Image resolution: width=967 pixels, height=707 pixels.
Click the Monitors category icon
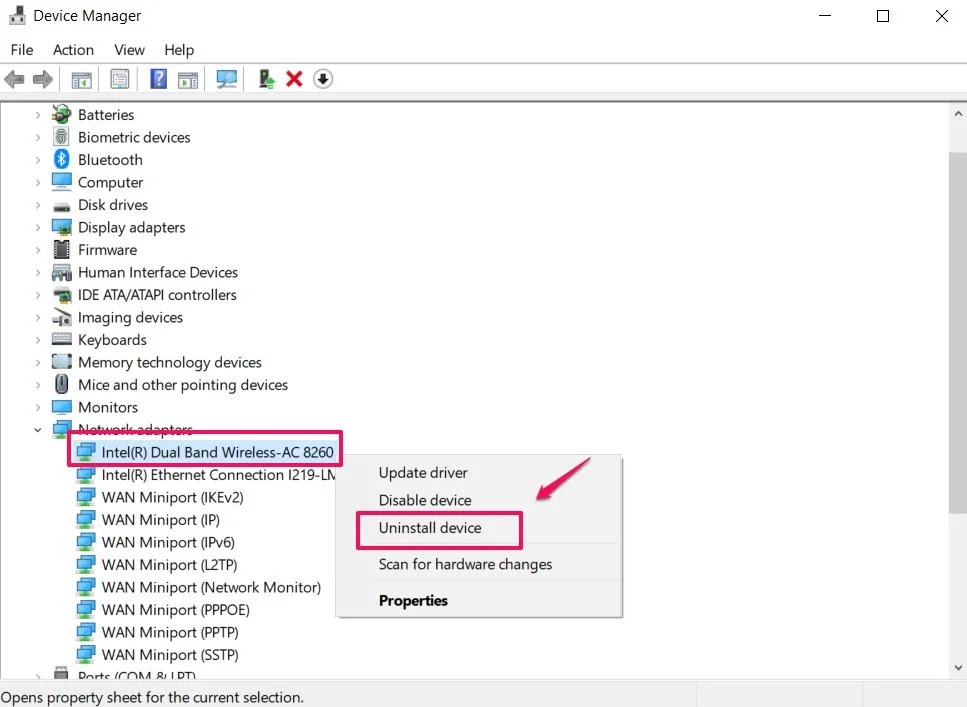62,407
